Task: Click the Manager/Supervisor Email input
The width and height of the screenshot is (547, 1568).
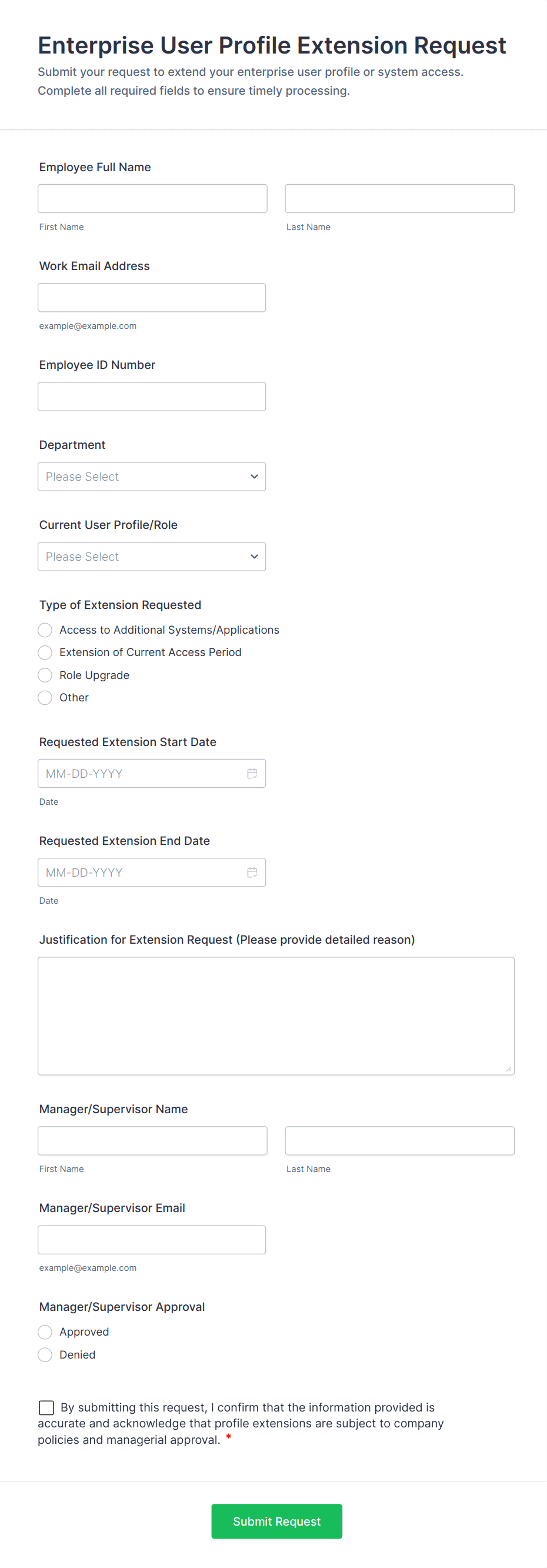Action: click(x=152, y=1239)
